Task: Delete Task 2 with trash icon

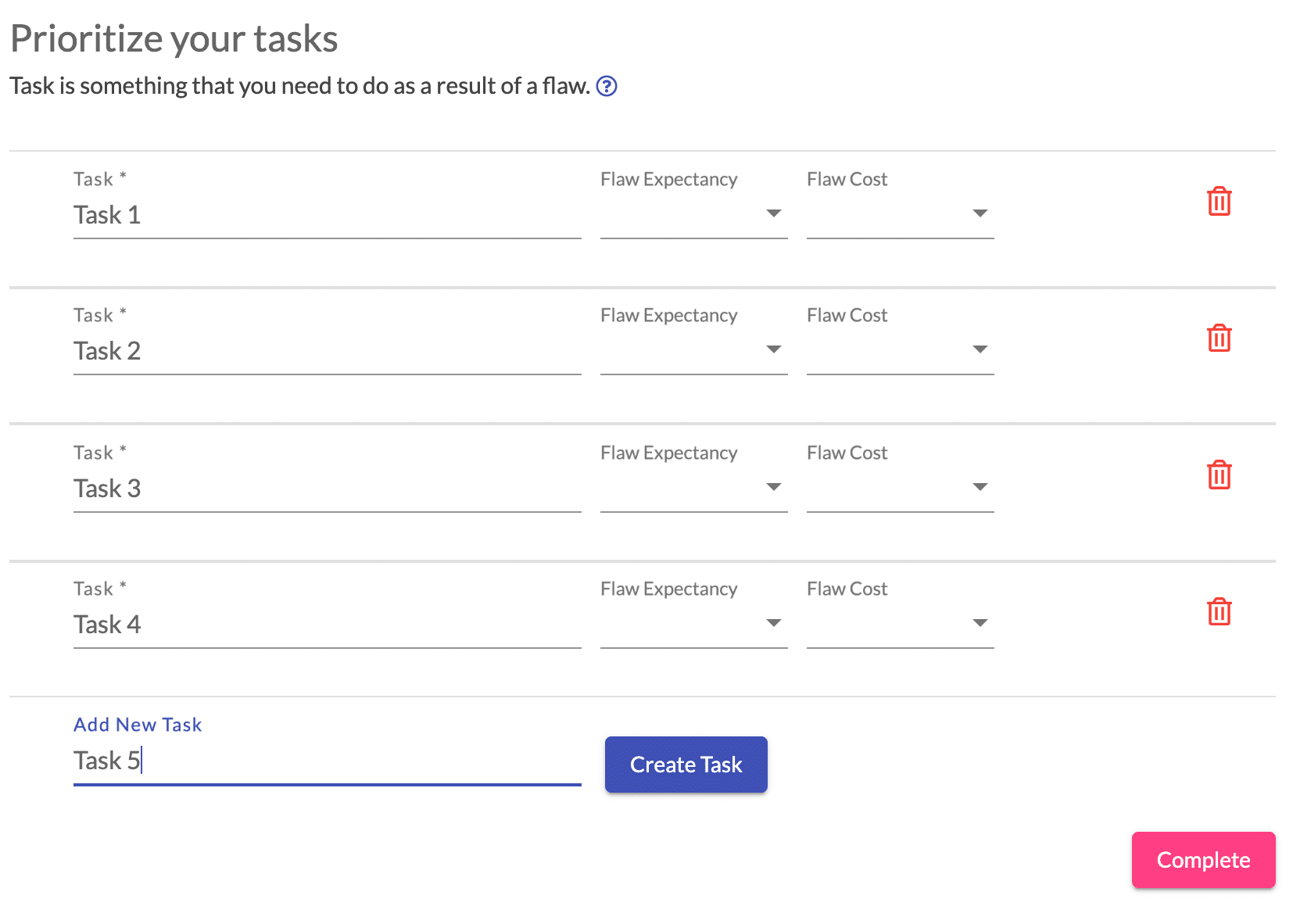Action: coord(1219,338)
